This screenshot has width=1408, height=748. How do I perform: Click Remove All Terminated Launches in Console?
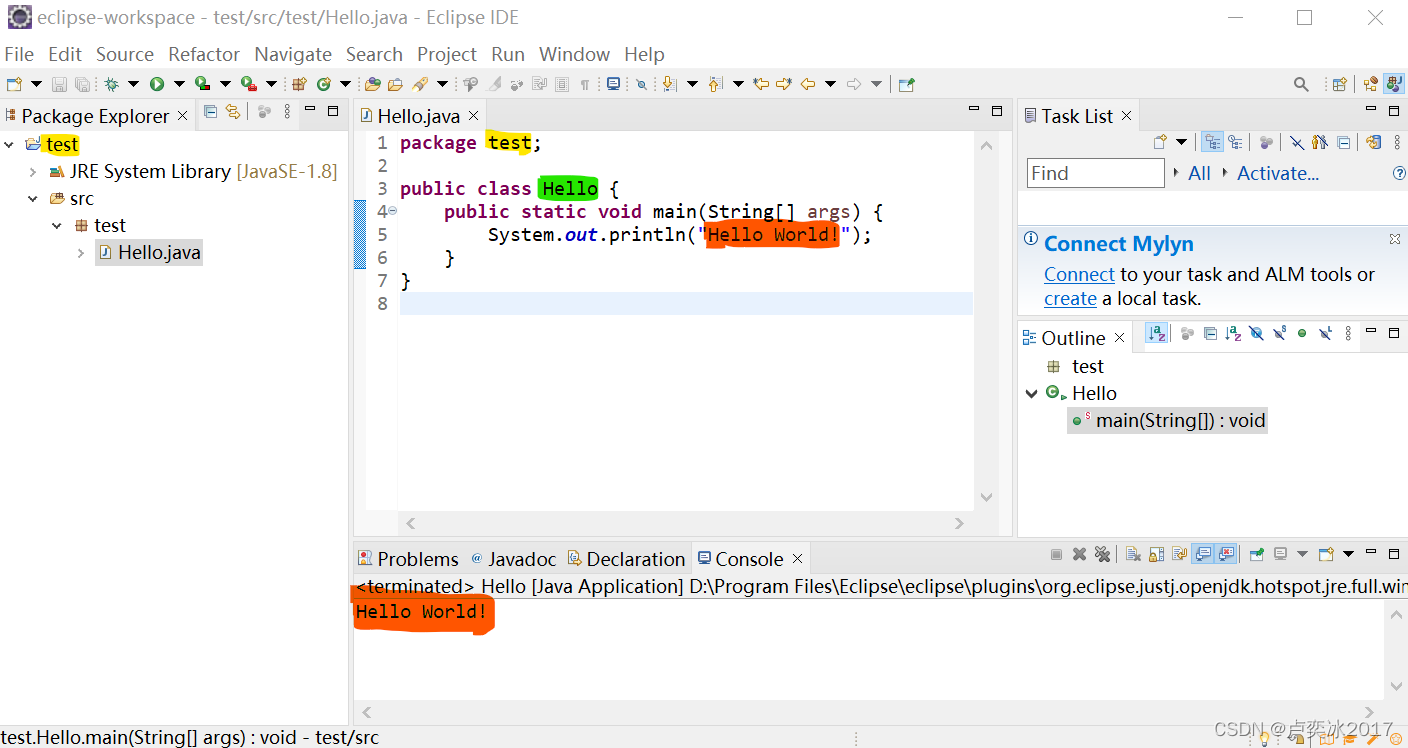coord(1102,554)
